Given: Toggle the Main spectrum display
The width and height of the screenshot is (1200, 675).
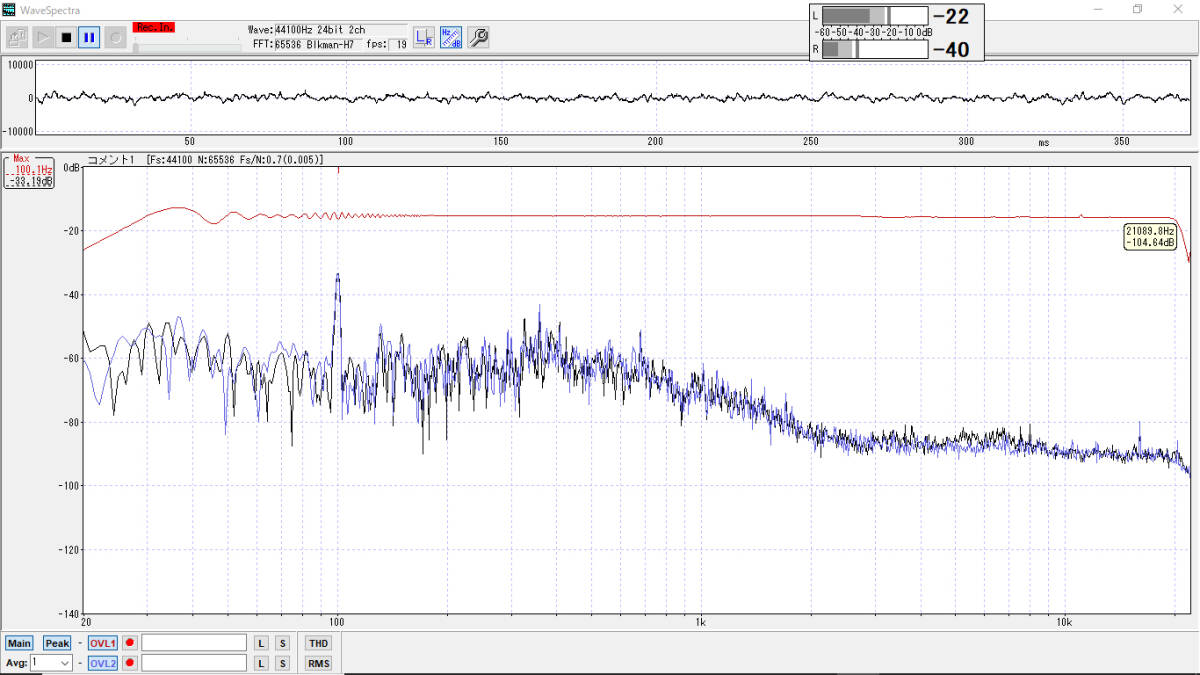Looking at the screenshot, I should [19, 643].
